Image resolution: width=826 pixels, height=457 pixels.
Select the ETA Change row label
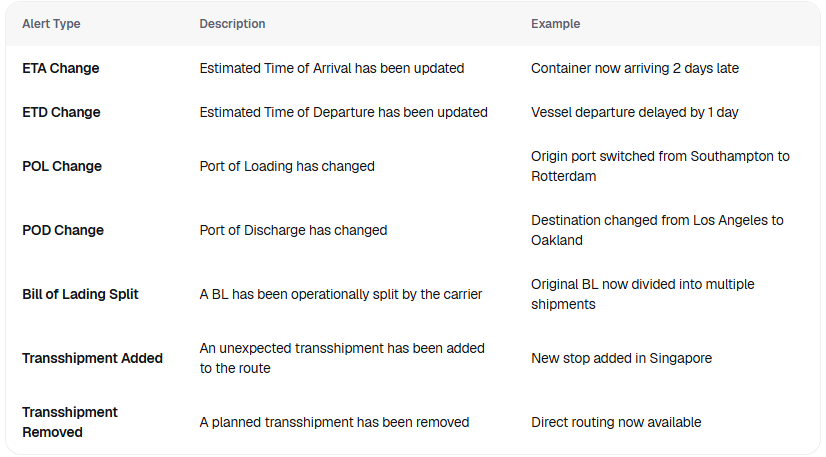click(61, 69)
